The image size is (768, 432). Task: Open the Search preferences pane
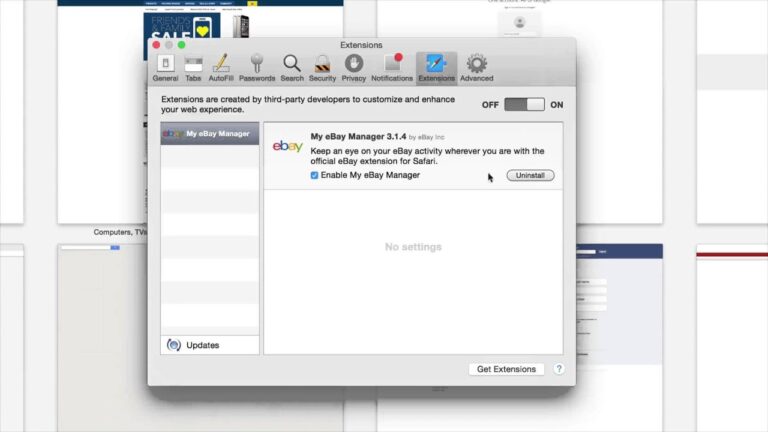click(292, 68)
